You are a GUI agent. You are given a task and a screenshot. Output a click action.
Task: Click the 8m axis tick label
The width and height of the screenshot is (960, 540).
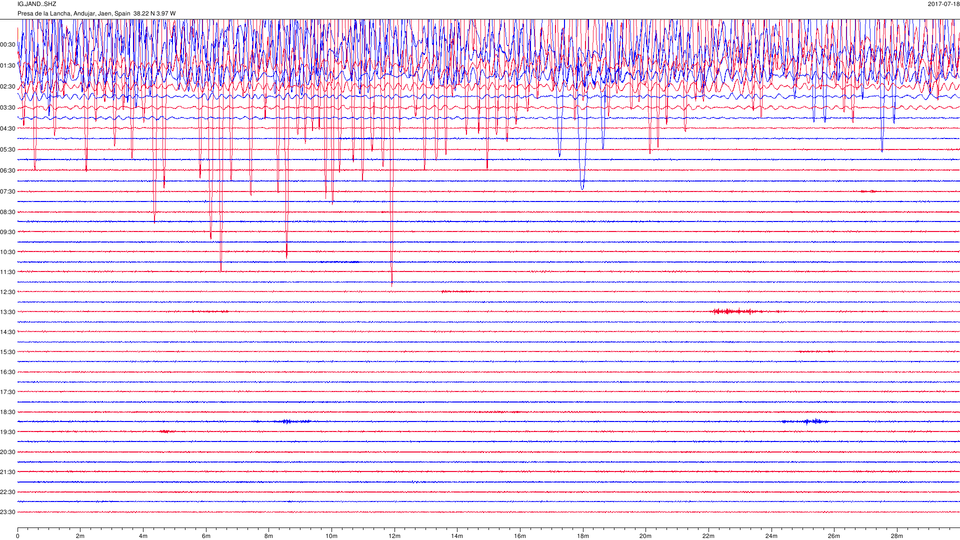tap(269, 536)
